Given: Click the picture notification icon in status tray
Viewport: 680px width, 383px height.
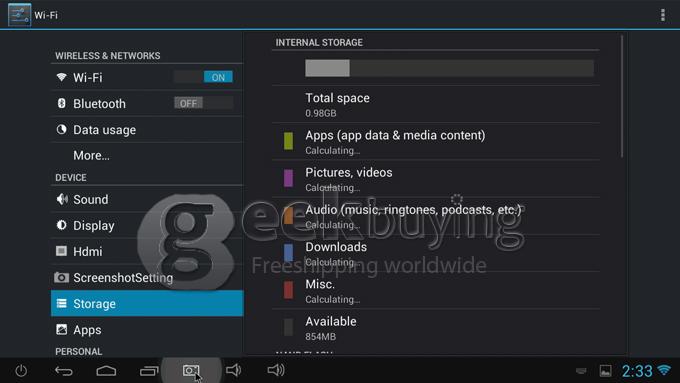Looking at the screenshot, I should [605, 371].
